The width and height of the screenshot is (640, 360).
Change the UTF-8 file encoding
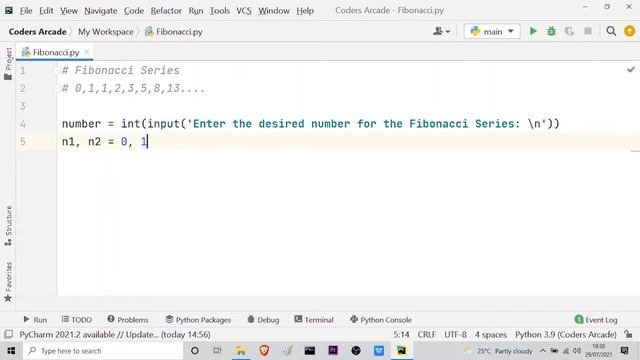click(x=456, y=334)
